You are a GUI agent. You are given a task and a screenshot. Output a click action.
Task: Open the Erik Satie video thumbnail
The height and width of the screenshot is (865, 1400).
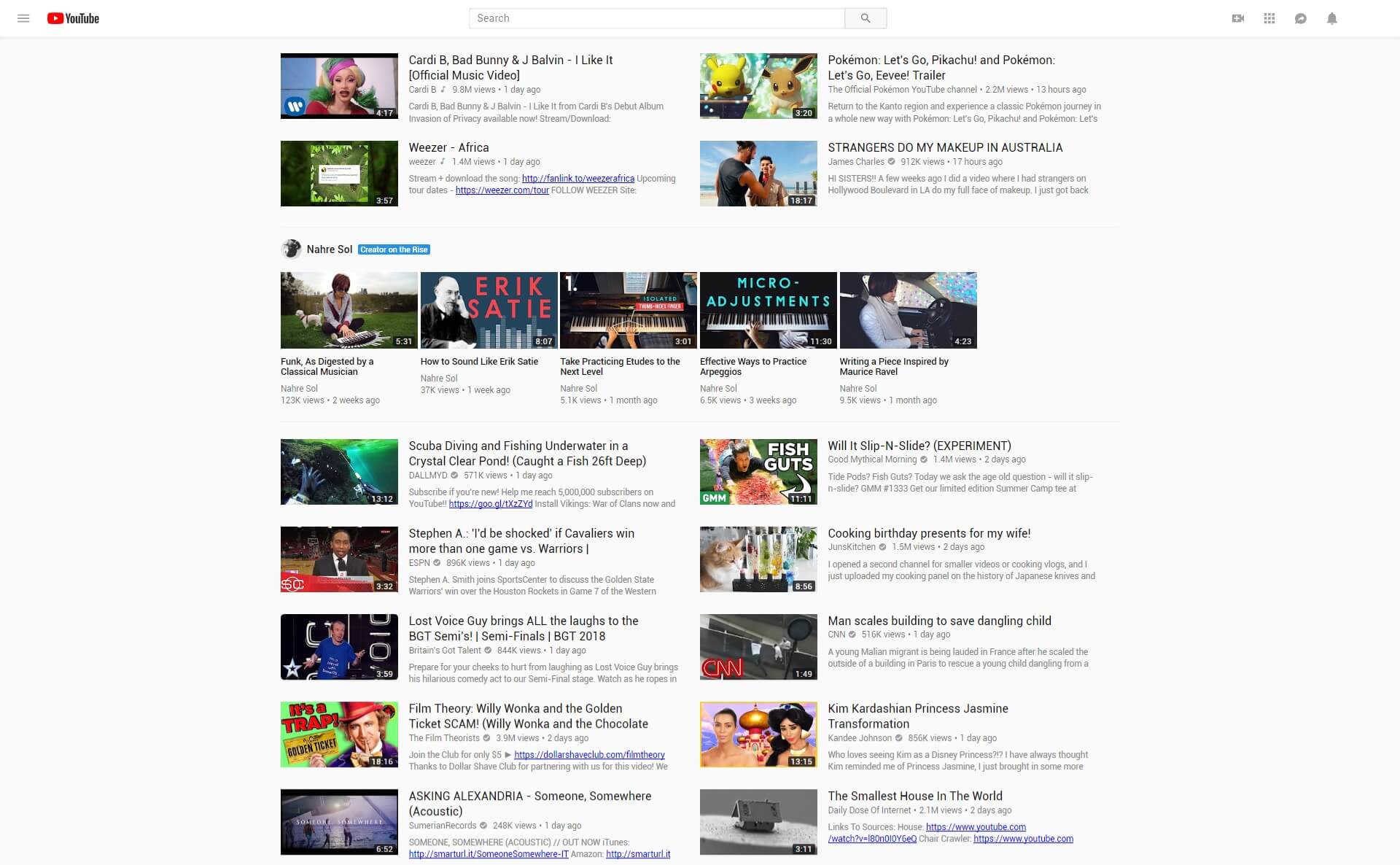[x=489, y=309]
